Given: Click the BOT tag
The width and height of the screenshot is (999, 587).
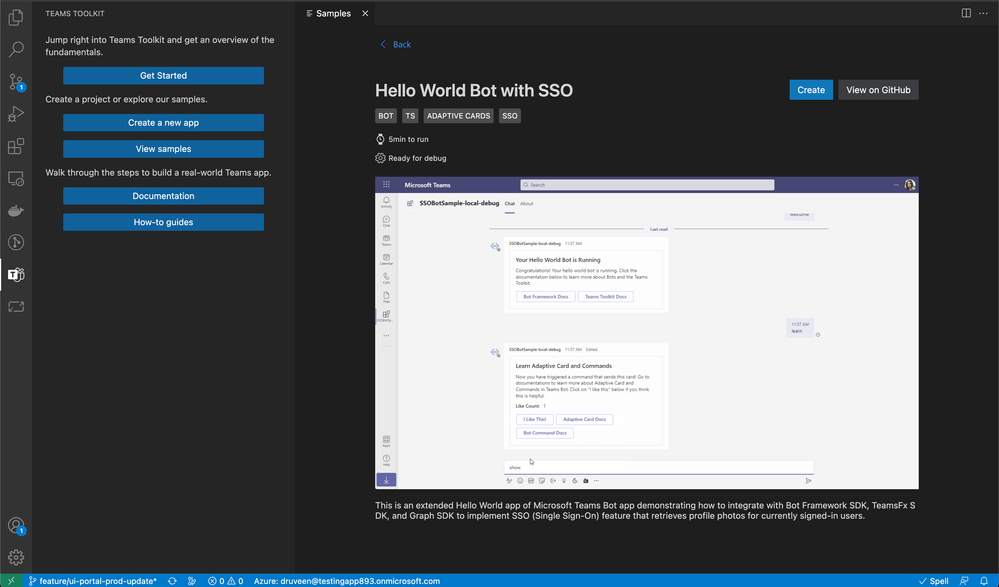Looking at the screenshot, I should tap(385, 116).
